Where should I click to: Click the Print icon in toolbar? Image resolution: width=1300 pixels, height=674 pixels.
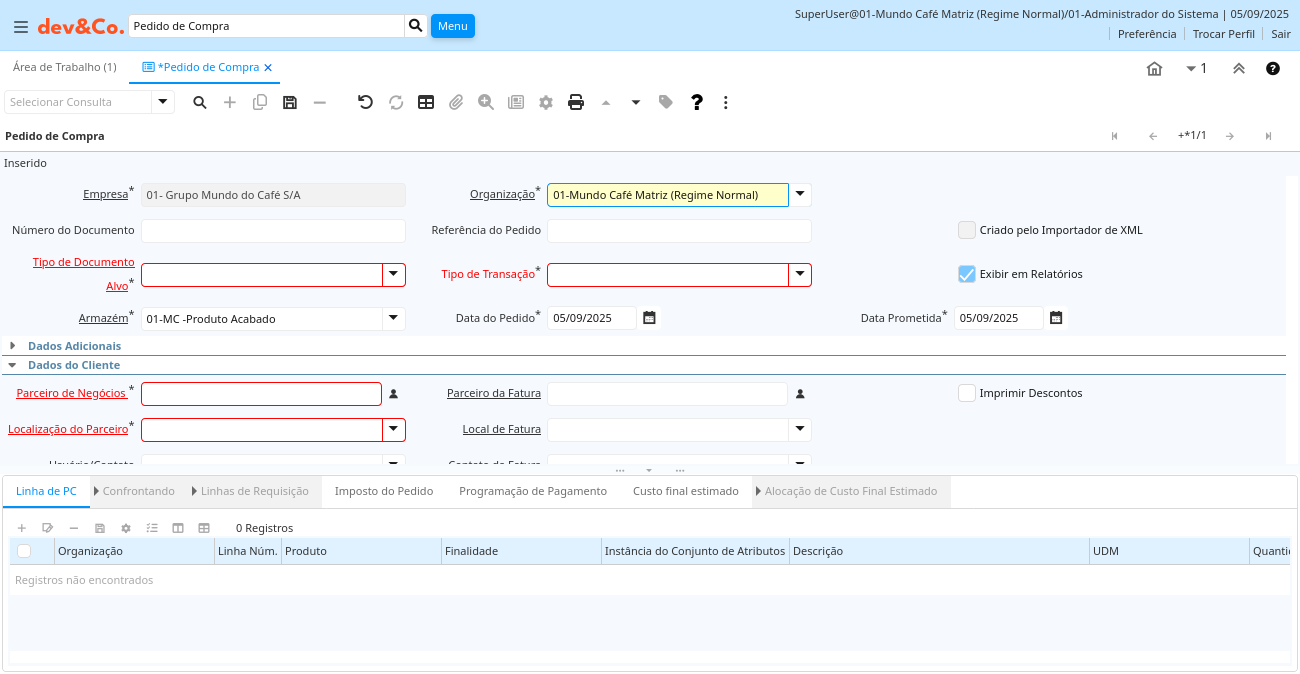click(576, 102)
